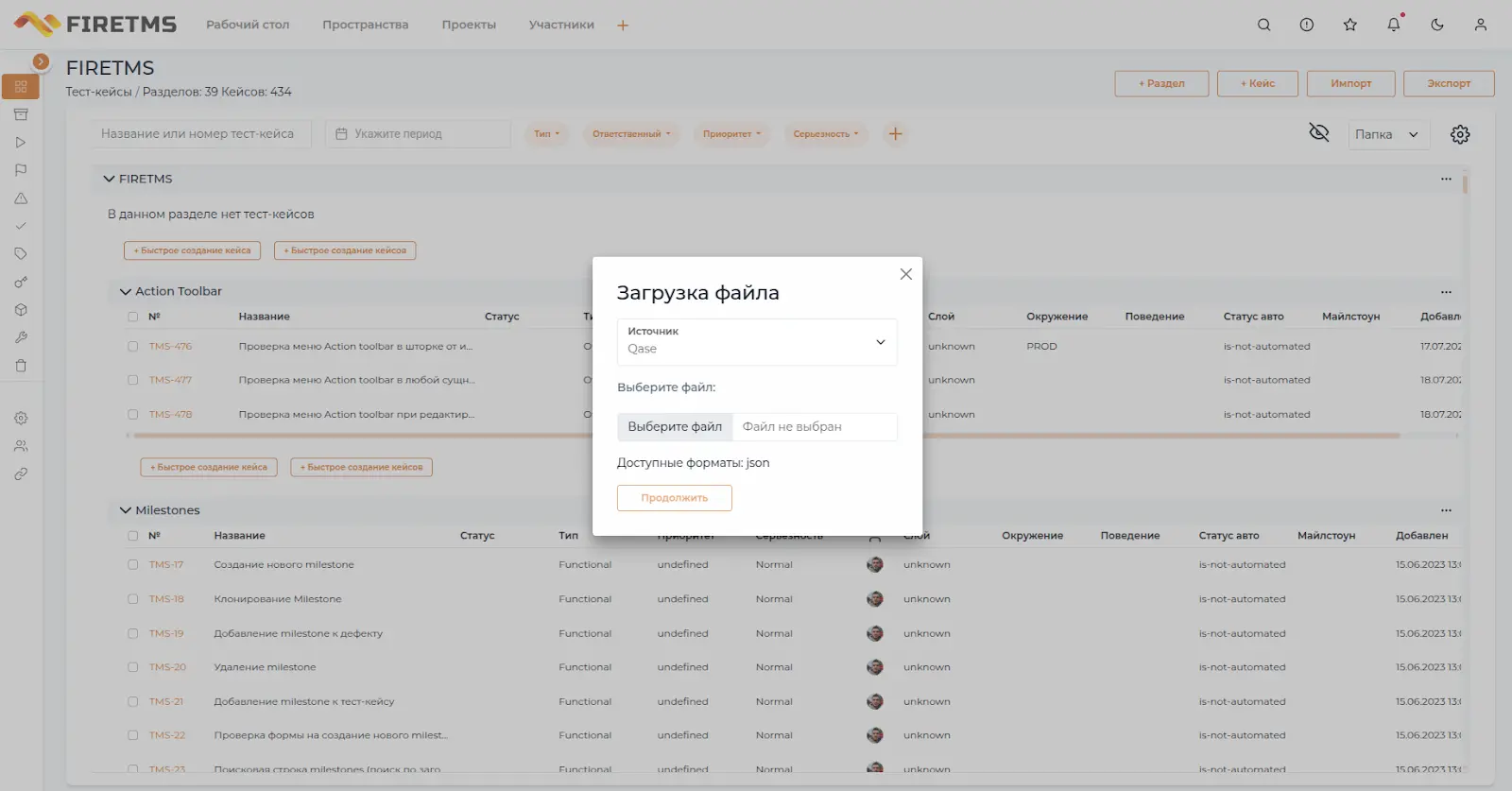This screenshot has width=1512, height=791.
Task: Switch to dark mode moon icon
Action: pyautogui.click(x=1437, y=25)
